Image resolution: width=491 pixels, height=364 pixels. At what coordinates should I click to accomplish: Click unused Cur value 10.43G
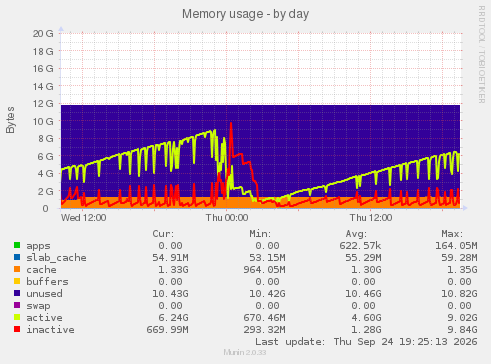(170, 294)
